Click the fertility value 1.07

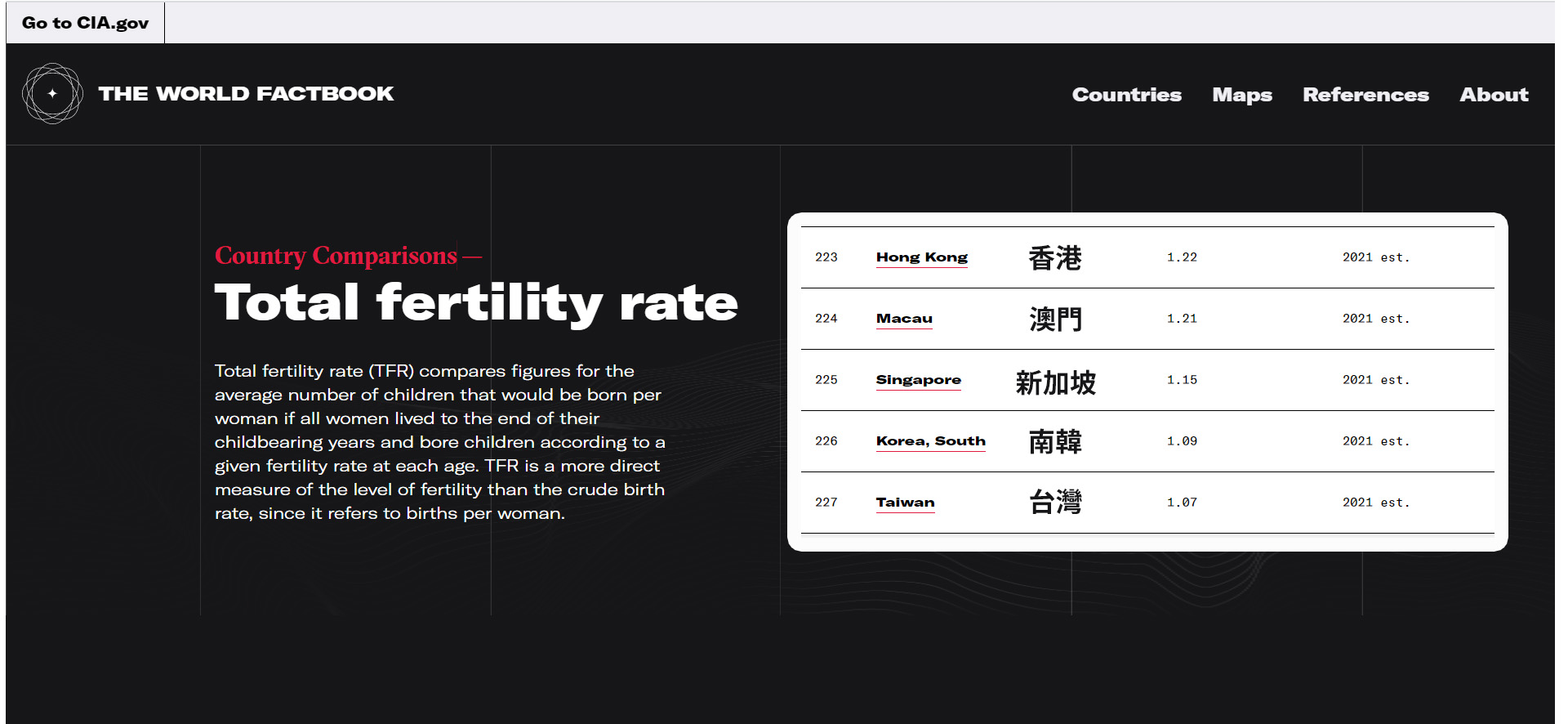coord(1182,503)
